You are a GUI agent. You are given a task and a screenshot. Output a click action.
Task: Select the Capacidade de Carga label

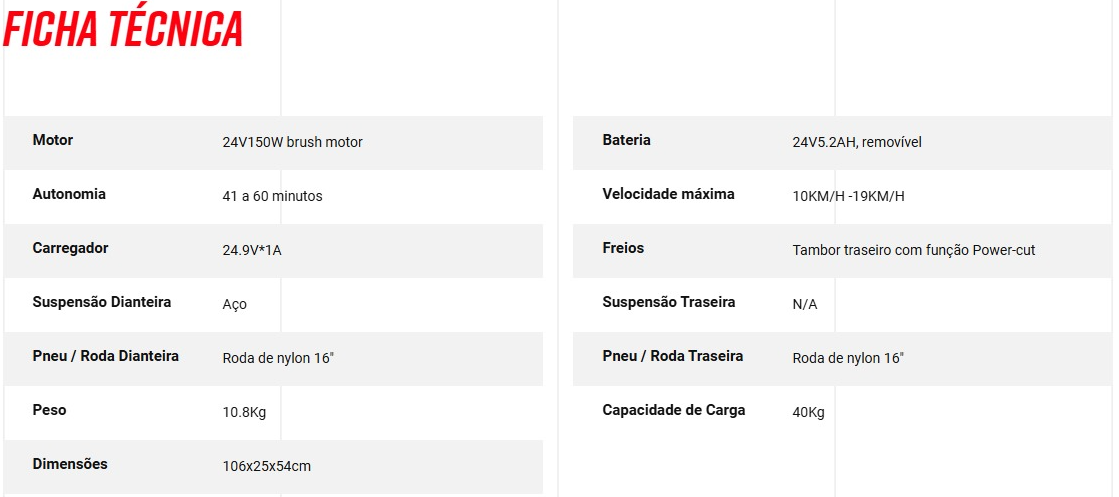tap(674, 410)
